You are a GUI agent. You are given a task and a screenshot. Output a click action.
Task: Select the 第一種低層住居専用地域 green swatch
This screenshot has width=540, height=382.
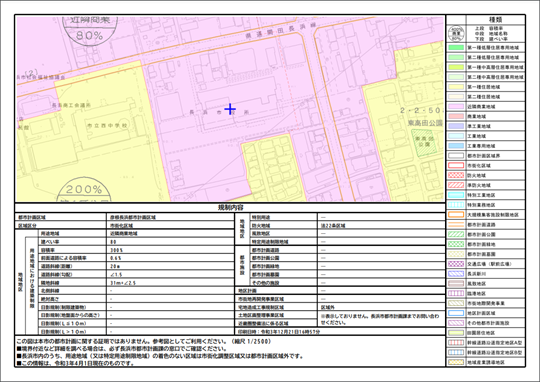coord(456,47)
